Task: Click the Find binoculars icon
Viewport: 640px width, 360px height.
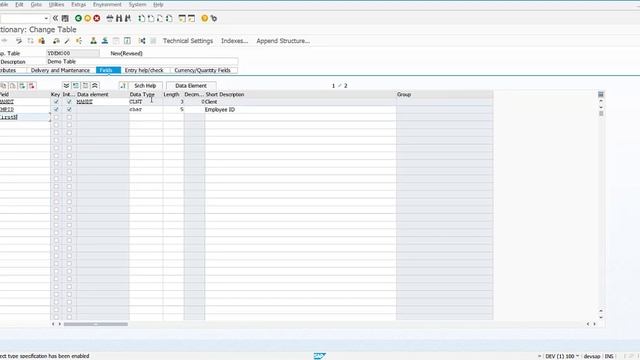Action: (x=119, y=18)
